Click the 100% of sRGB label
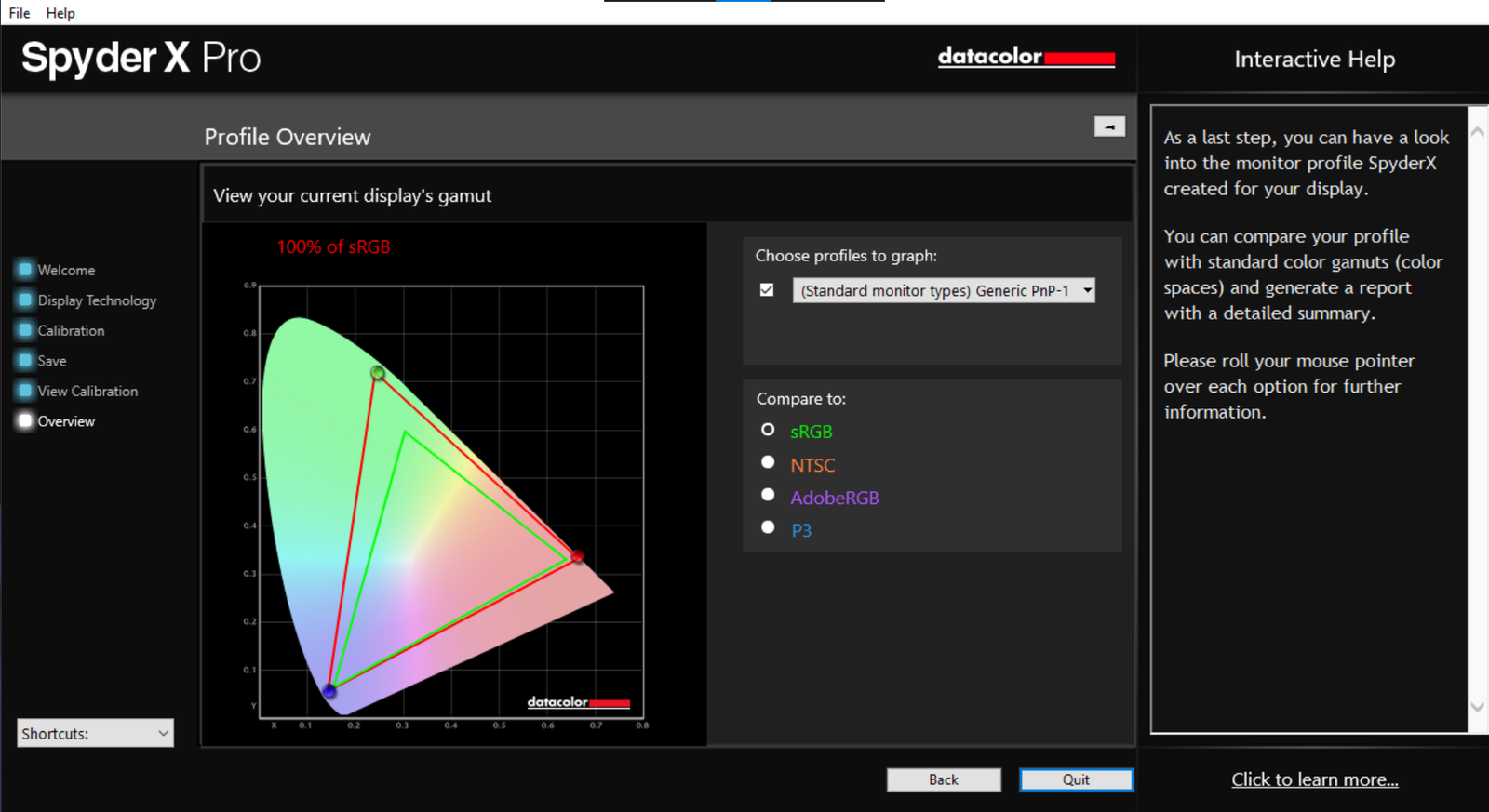The height and width of the screenshot is (812, 1489). pyautogui.click(x=333, y=246)
